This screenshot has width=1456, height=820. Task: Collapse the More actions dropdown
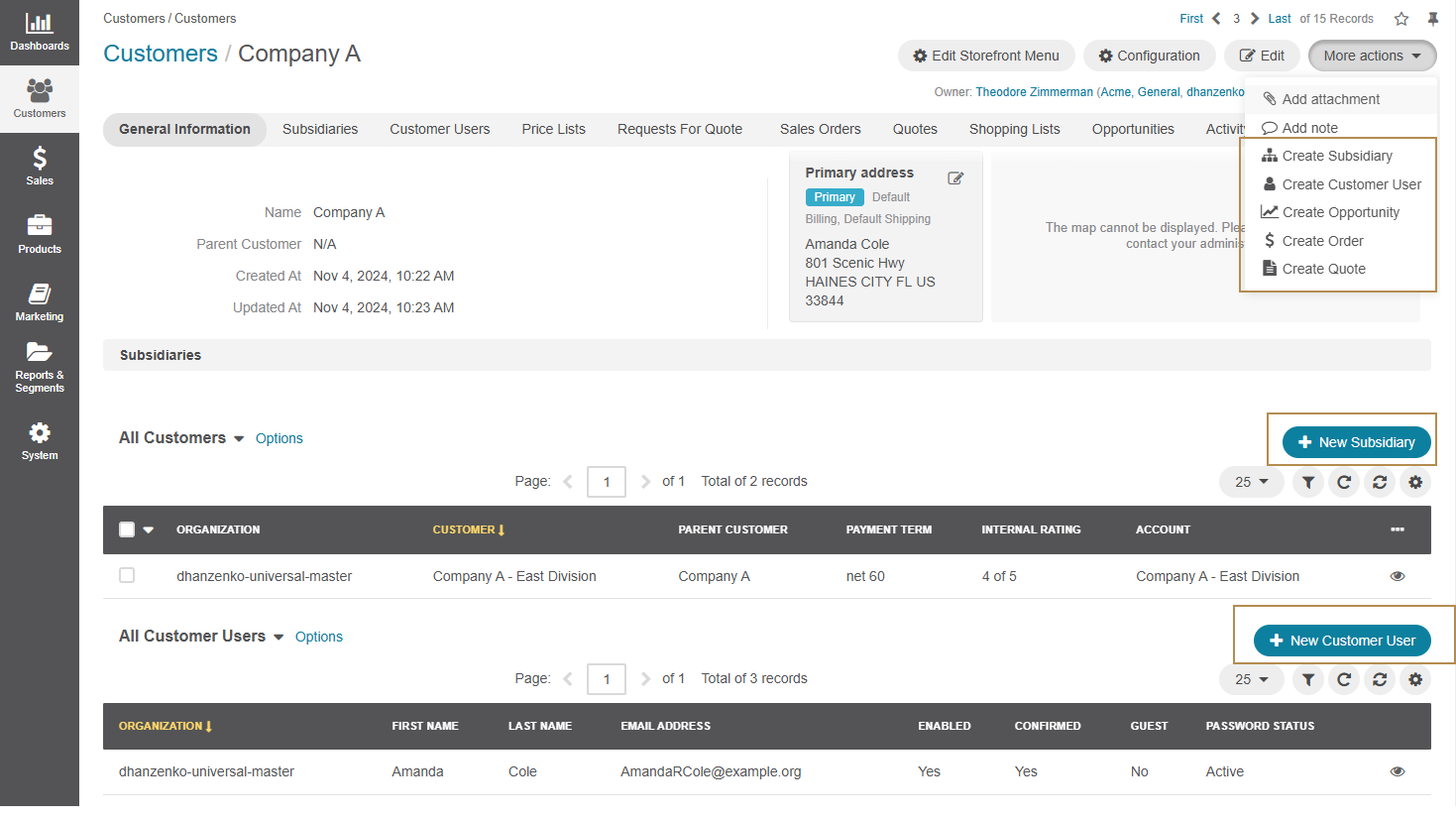(x=1372, y=56)
